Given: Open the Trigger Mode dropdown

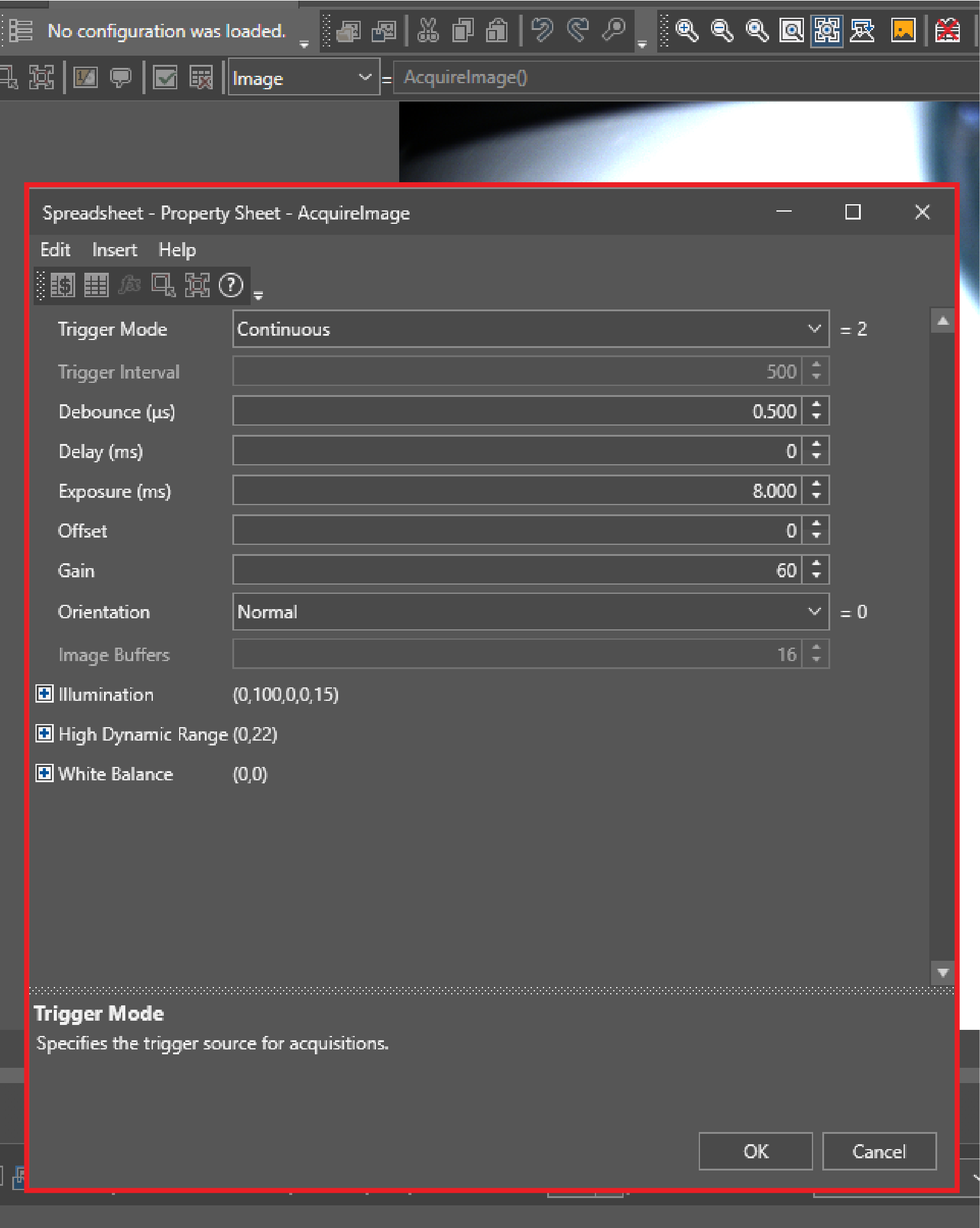Looking at the screenshot, I should pyautogui.click(x=814, y=329).
